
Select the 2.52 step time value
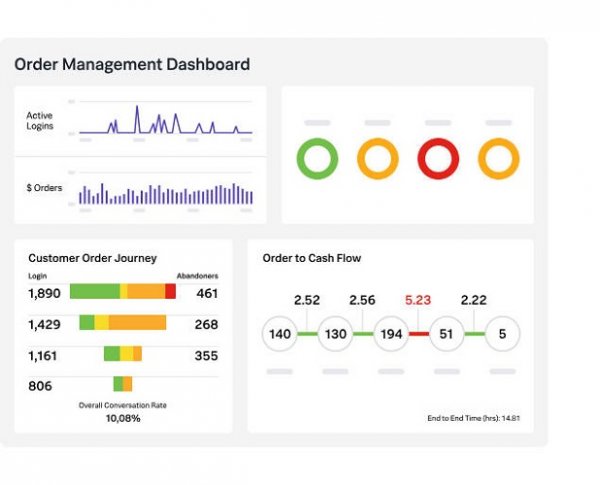[x=307, y=300]
